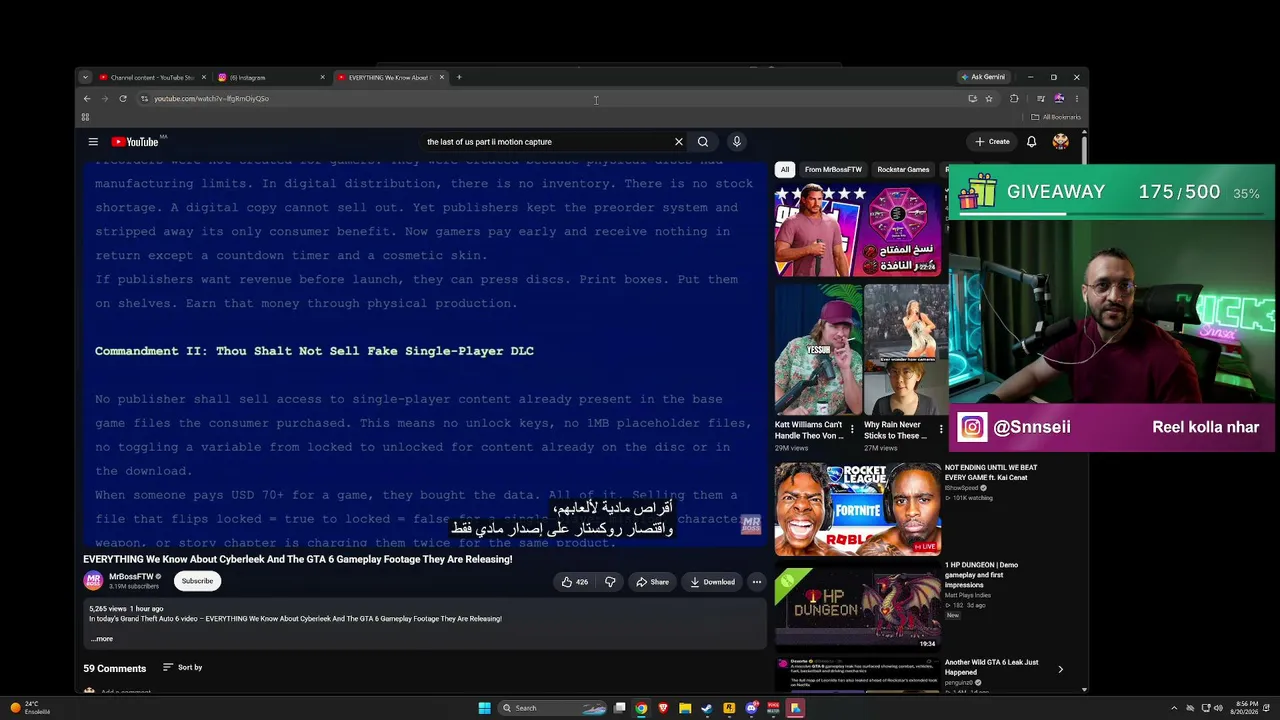Close the Instagram browser tab

pos(322,77)
